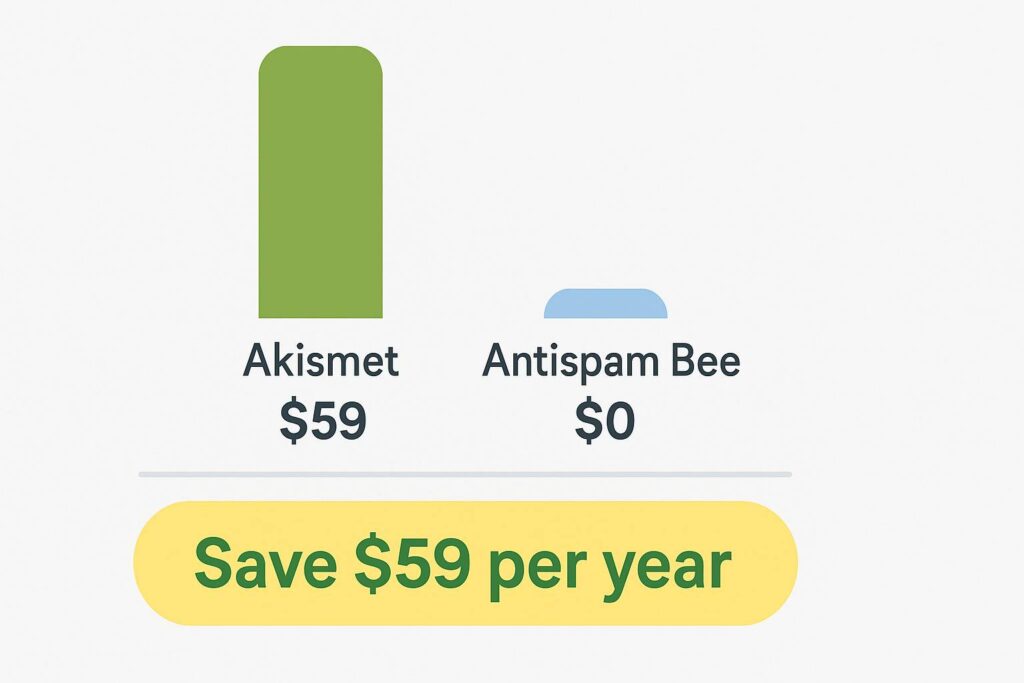Select the Akismet label text
Screen dimensions: 1024x683
(x=320, y=360)
